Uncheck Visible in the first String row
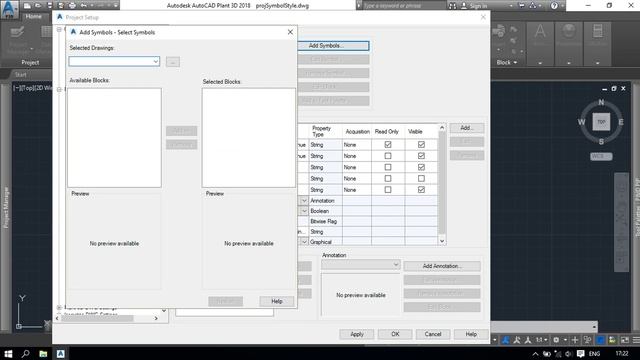The height and width of the screenshot is (360, 640). pyautogui.click(x=421, y=144)
